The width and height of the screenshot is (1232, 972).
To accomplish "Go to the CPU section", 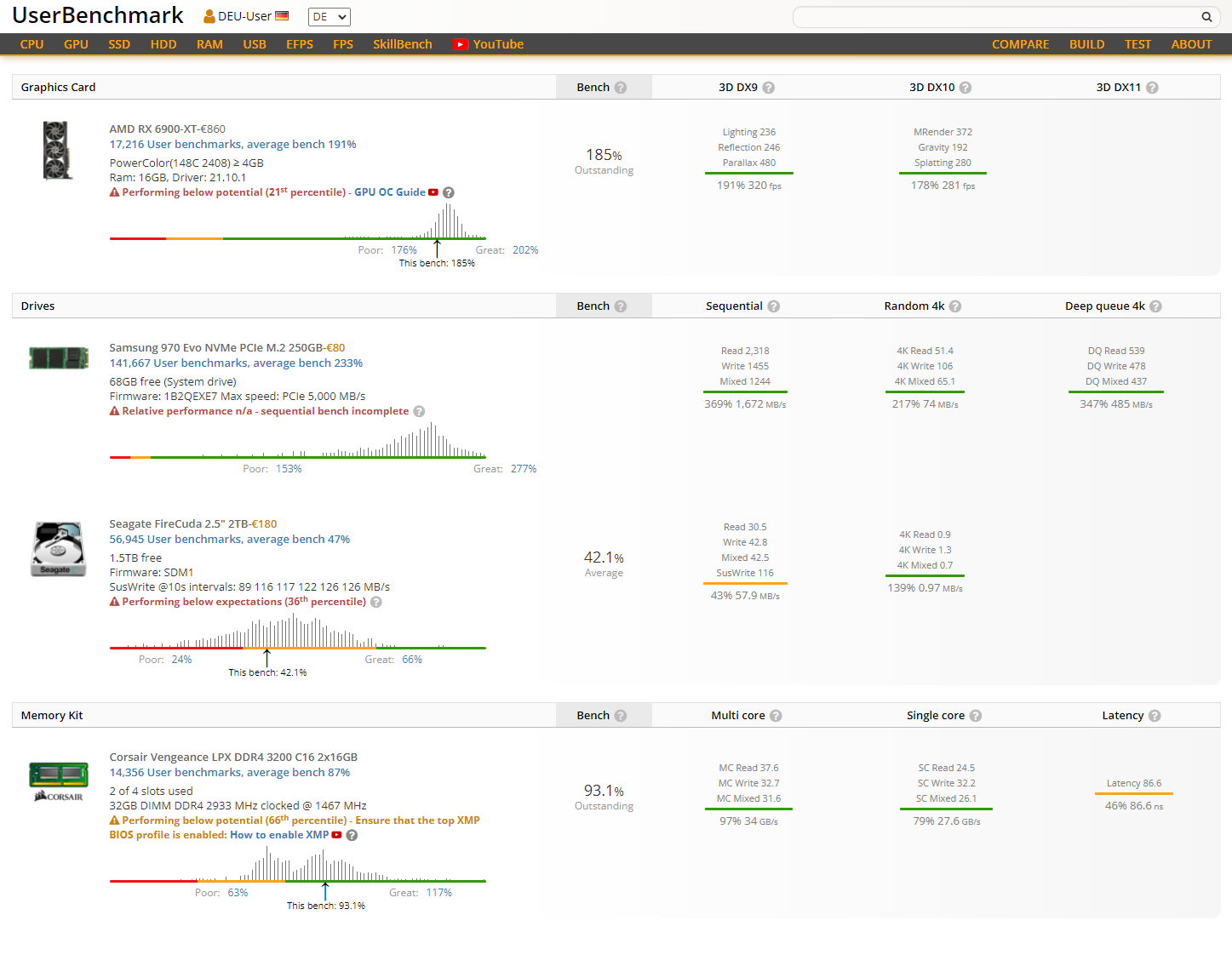I will [32, 44].
